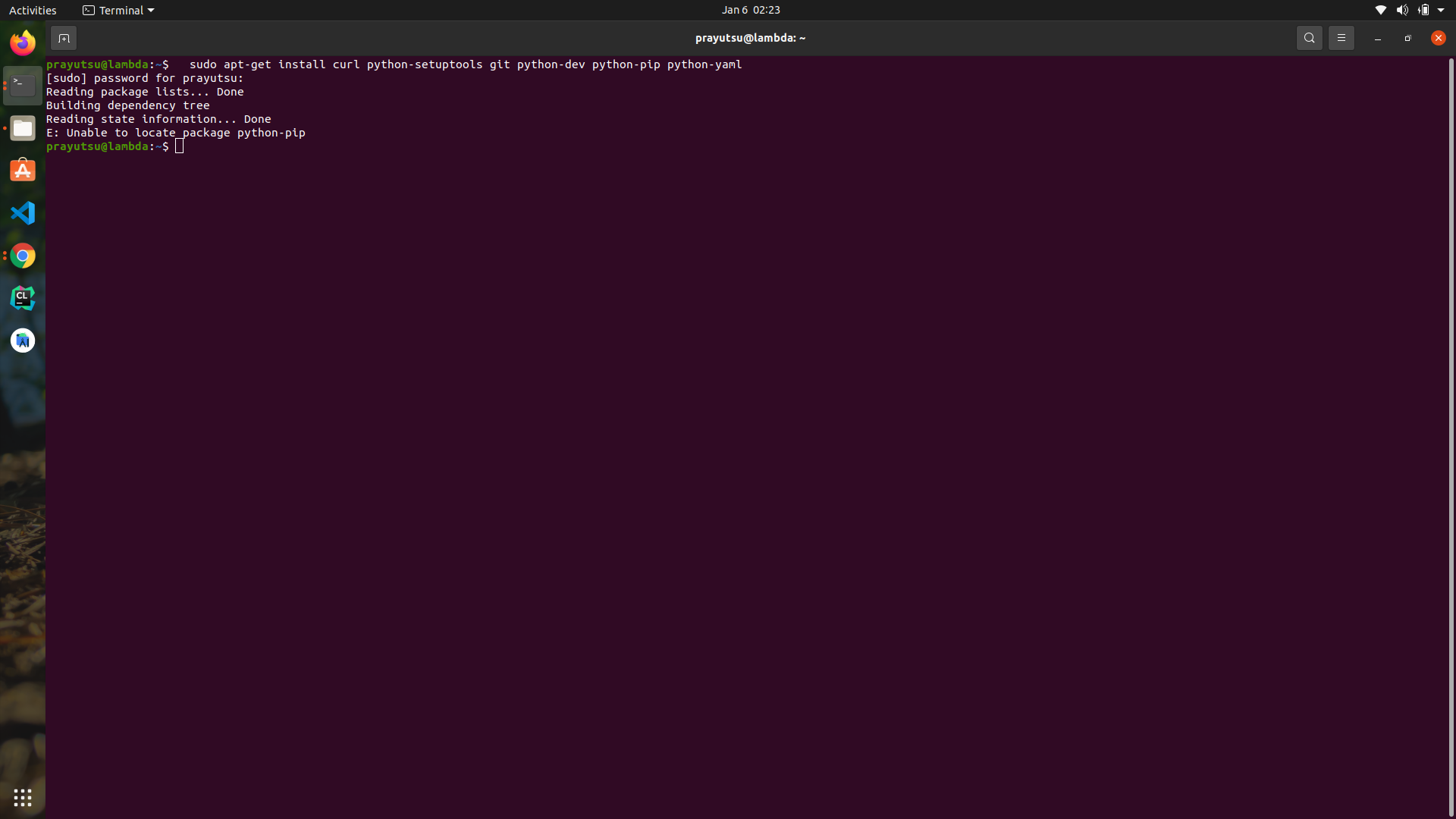The height and width of the screenshot is (819, 1456).
Task: Open a new terminal tab
Action: [x=64, y=38]
